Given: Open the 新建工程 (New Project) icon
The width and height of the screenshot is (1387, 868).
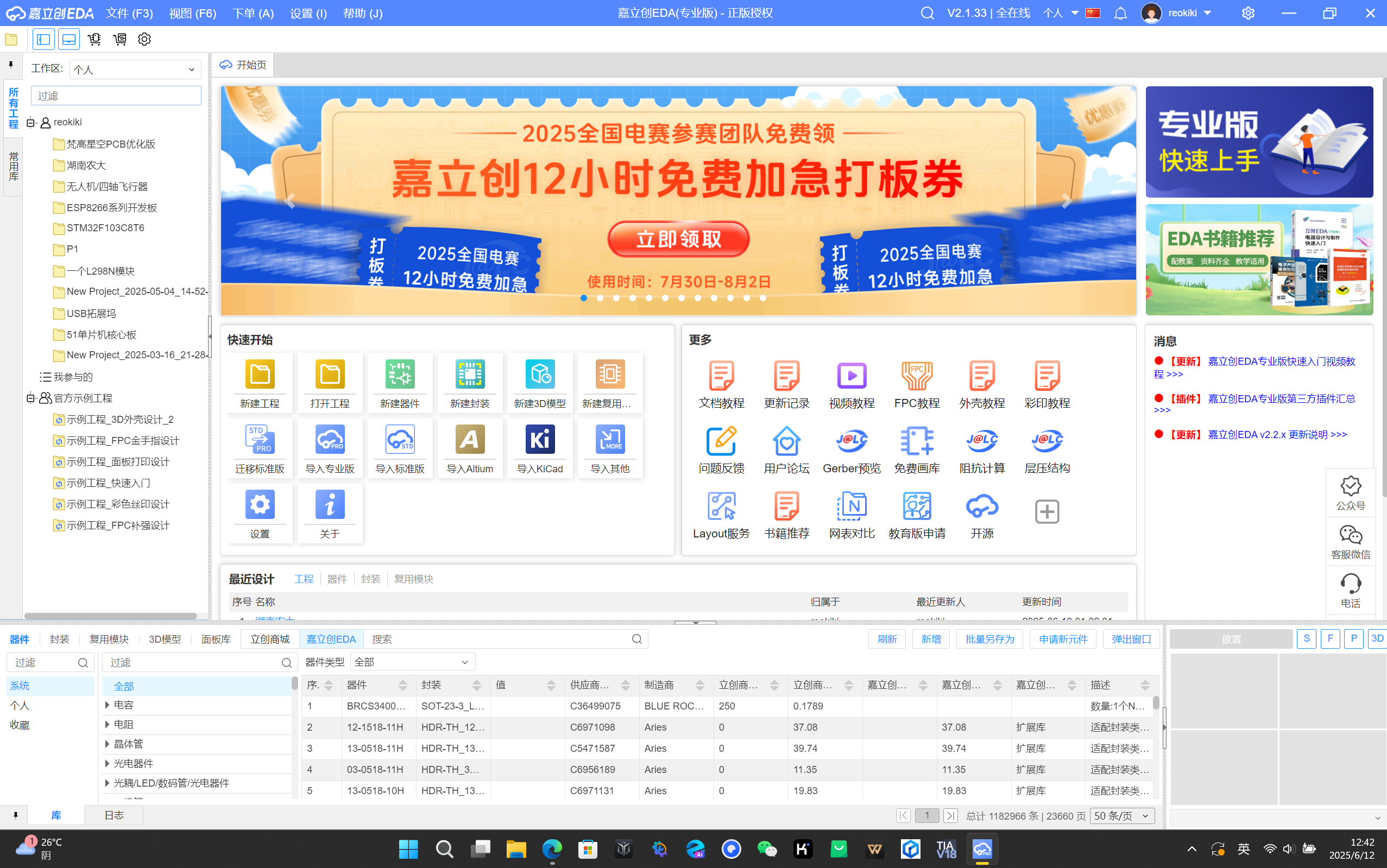Looking at the screenshot, I should (x=260, y=382).
